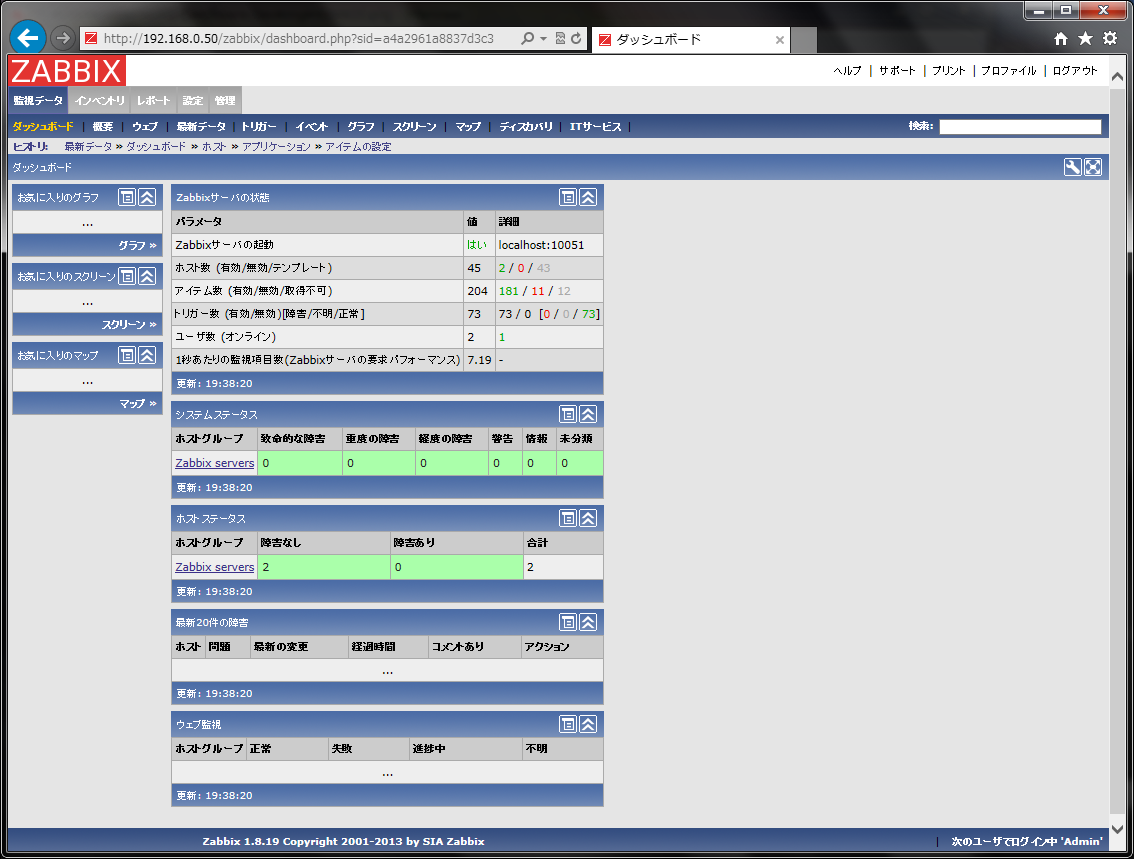
Task: Close the ダッシュボード browser tab
Action: 780,40
